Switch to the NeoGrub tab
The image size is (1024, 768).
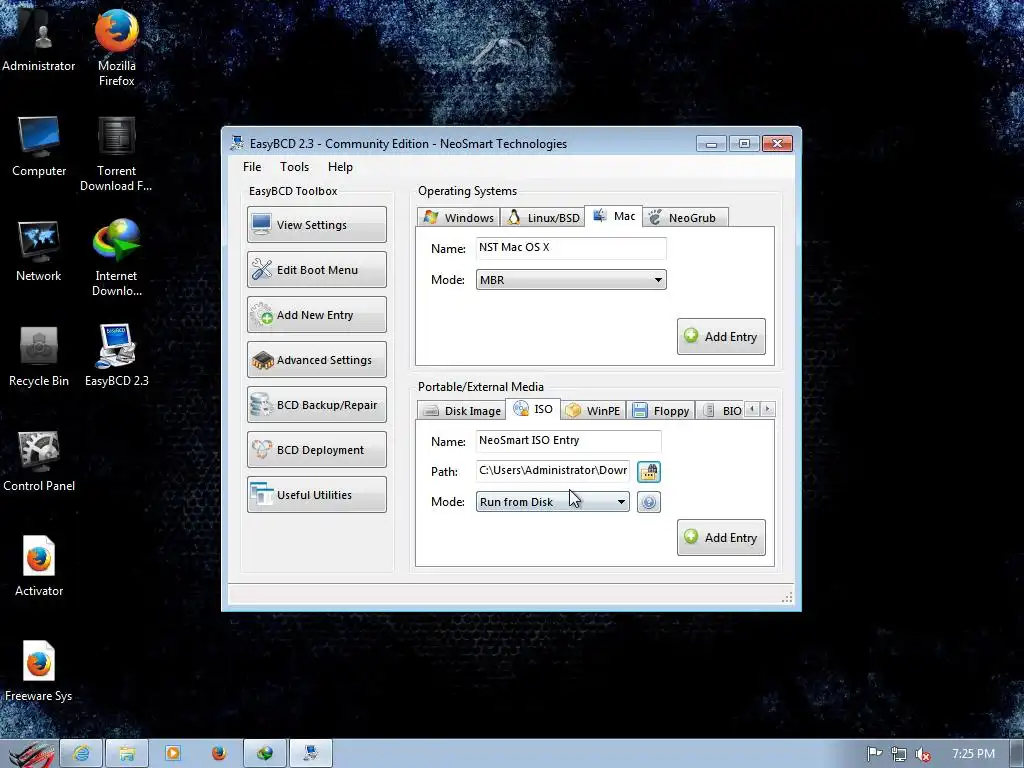tap(684, 217)
